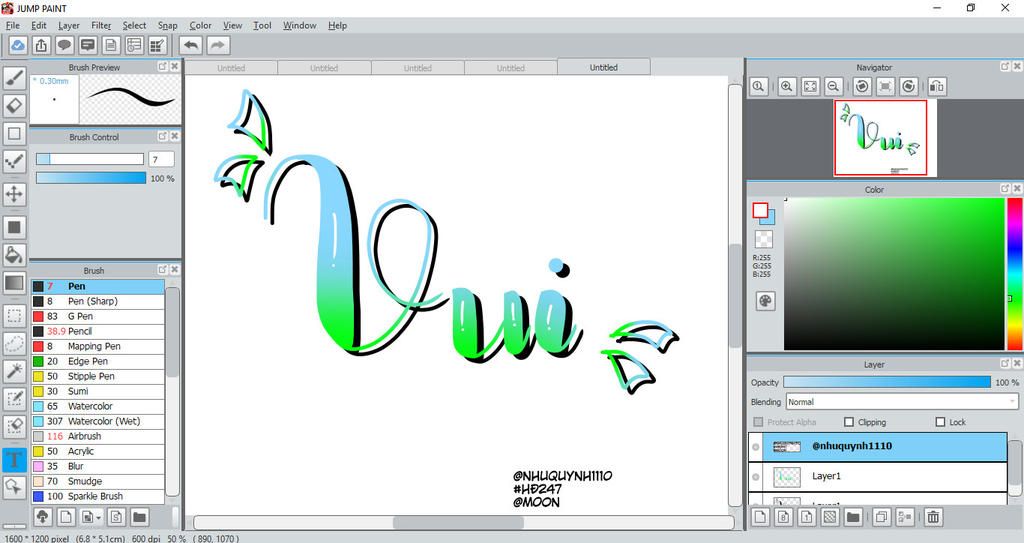
Task: Open the Layer menu
Action: 69,25
